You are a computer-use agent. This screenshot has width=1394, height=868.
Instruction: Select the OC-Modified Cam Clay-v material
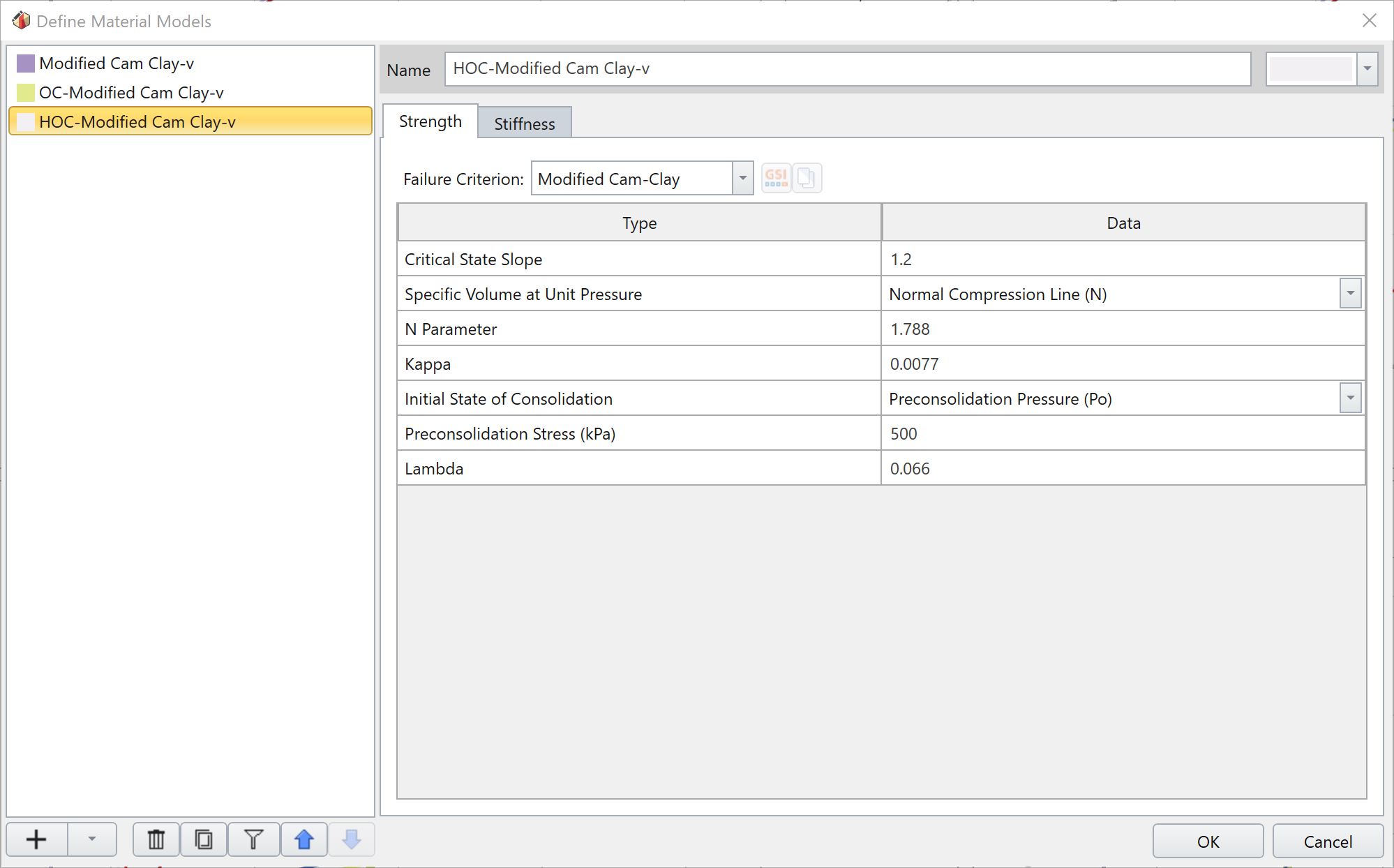coord(131,92)
